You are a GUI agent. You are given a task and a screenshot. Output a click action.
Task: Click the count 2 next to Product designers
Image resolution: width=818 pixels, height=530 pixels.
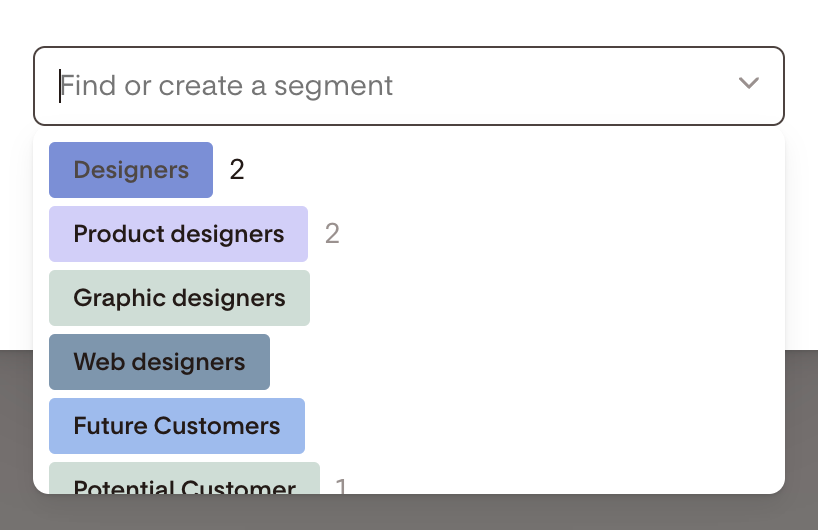tap(332, 234)
